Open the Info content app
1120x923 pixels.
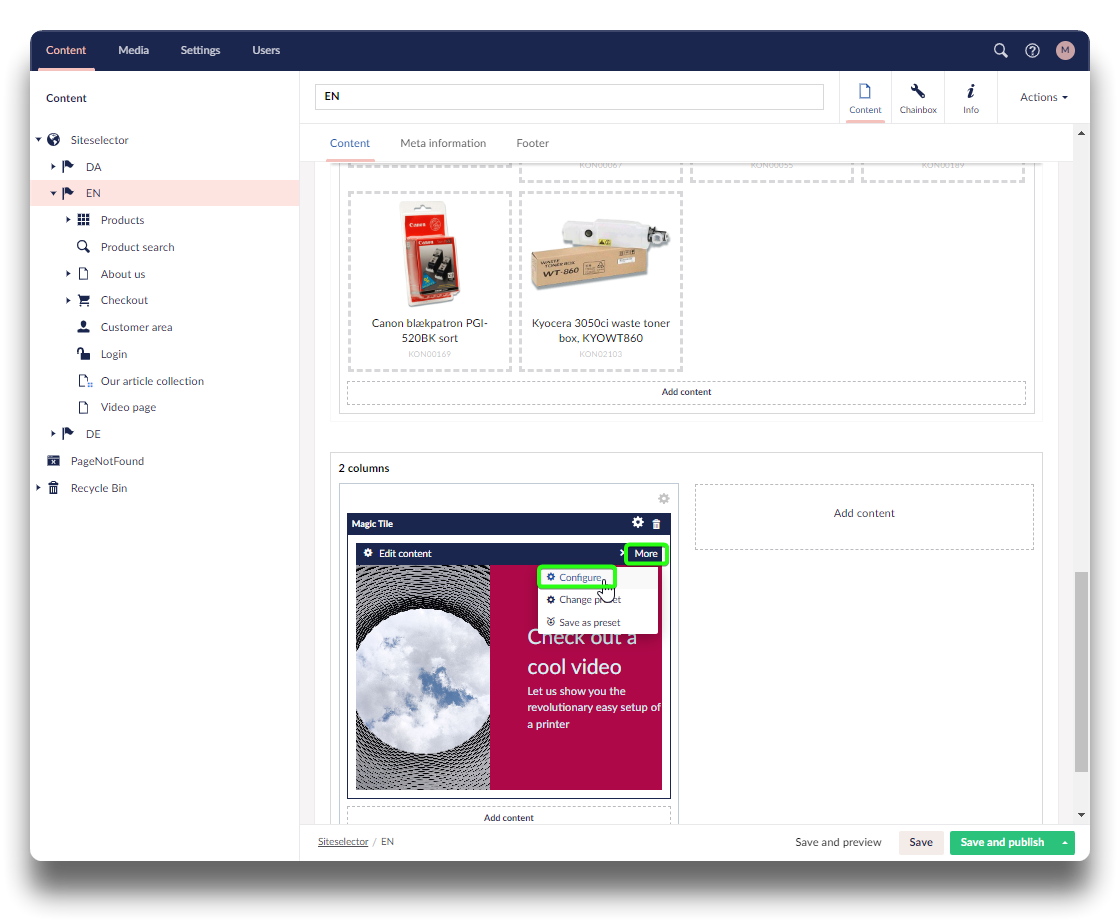point(970,97)
